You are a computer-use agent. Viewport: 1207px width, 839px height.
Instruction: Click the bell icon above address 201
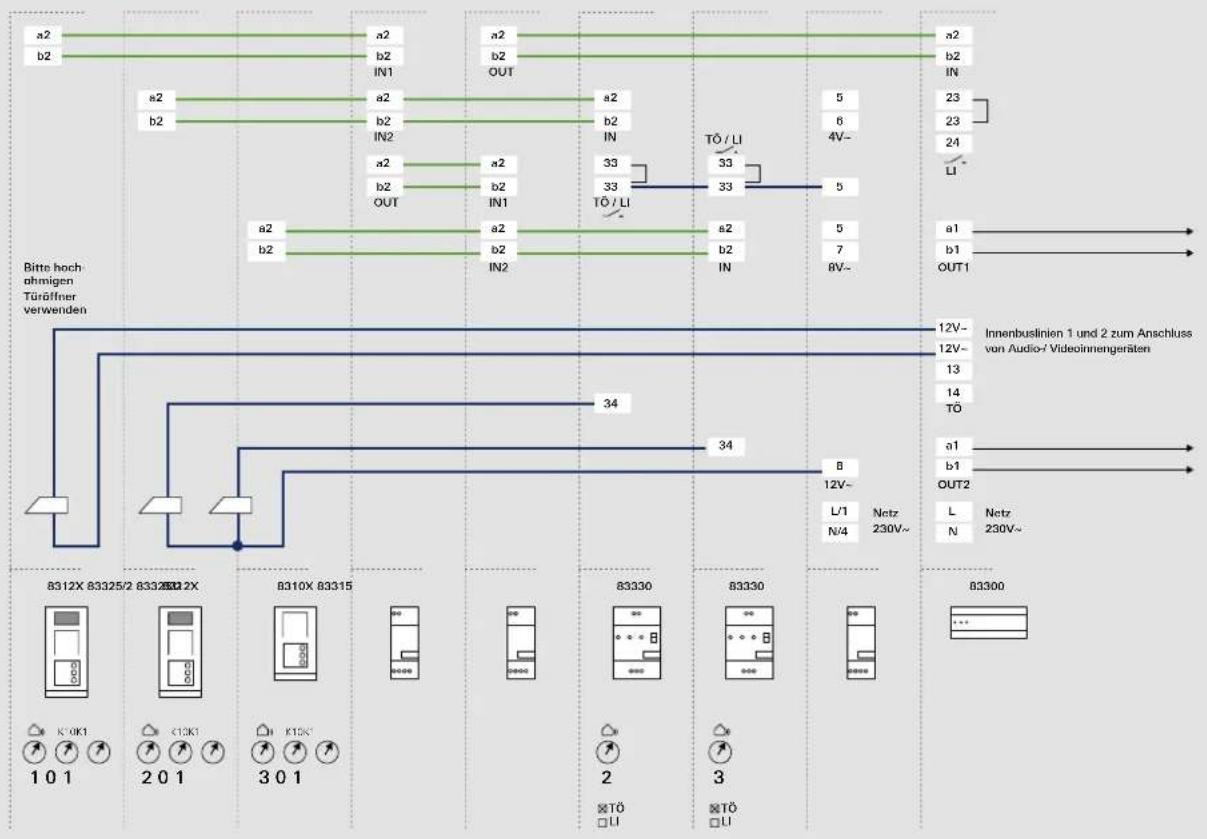(x=149, y=729)
